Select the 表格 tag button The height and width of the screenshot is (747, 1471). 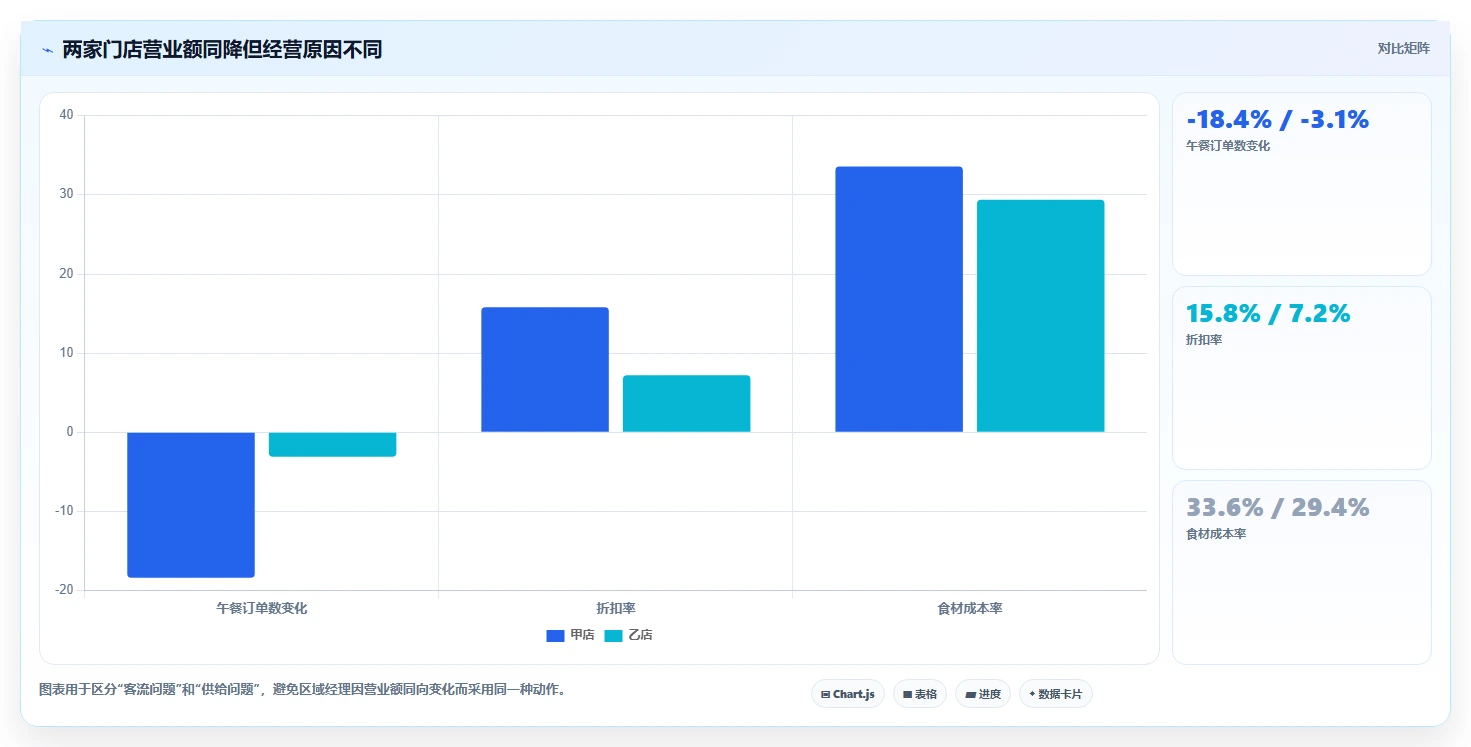[x=920, y=694]
